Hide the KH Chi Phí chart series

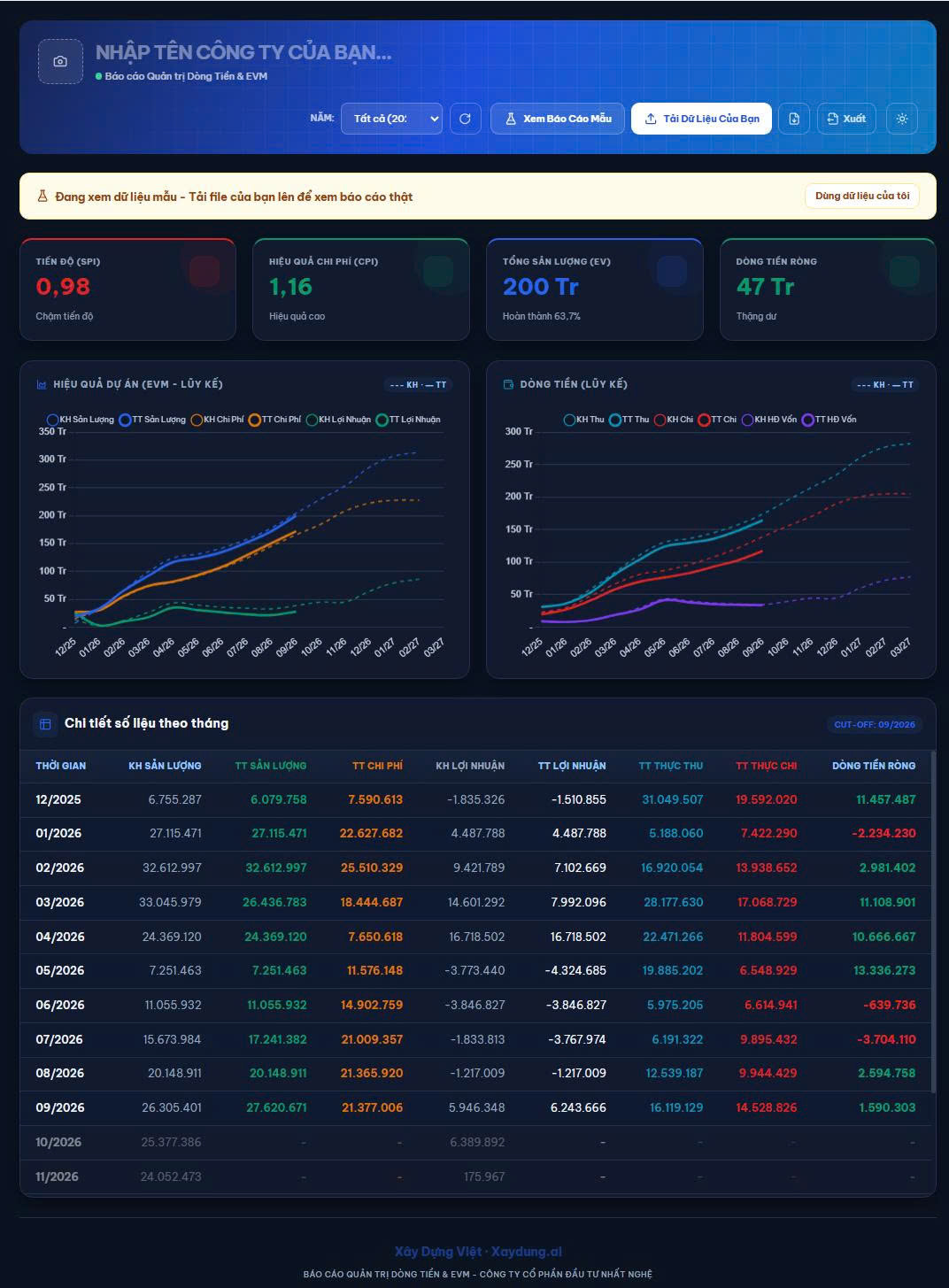coord(217,420)
